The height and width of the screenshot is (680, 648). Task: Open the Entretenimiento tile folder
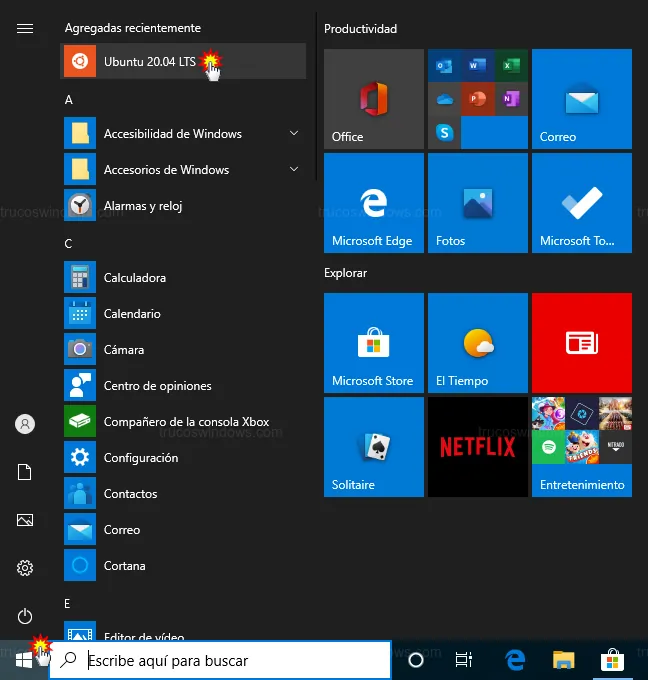coord(581,447)
